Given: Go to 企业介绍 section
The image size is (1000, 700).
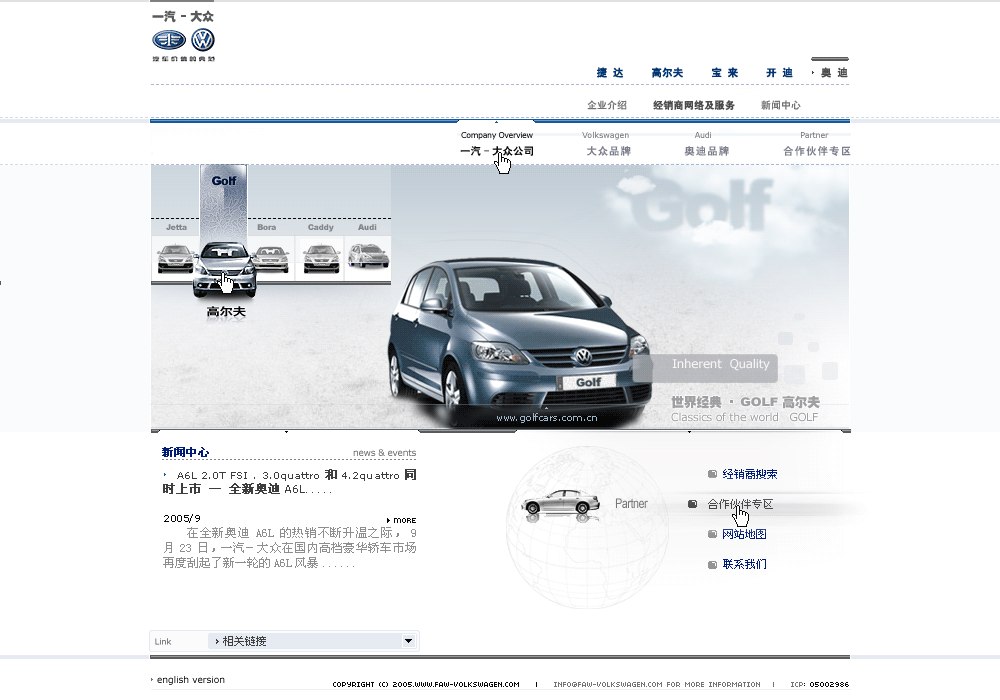Looking at the screenshot, I should [x=607, y=105].
